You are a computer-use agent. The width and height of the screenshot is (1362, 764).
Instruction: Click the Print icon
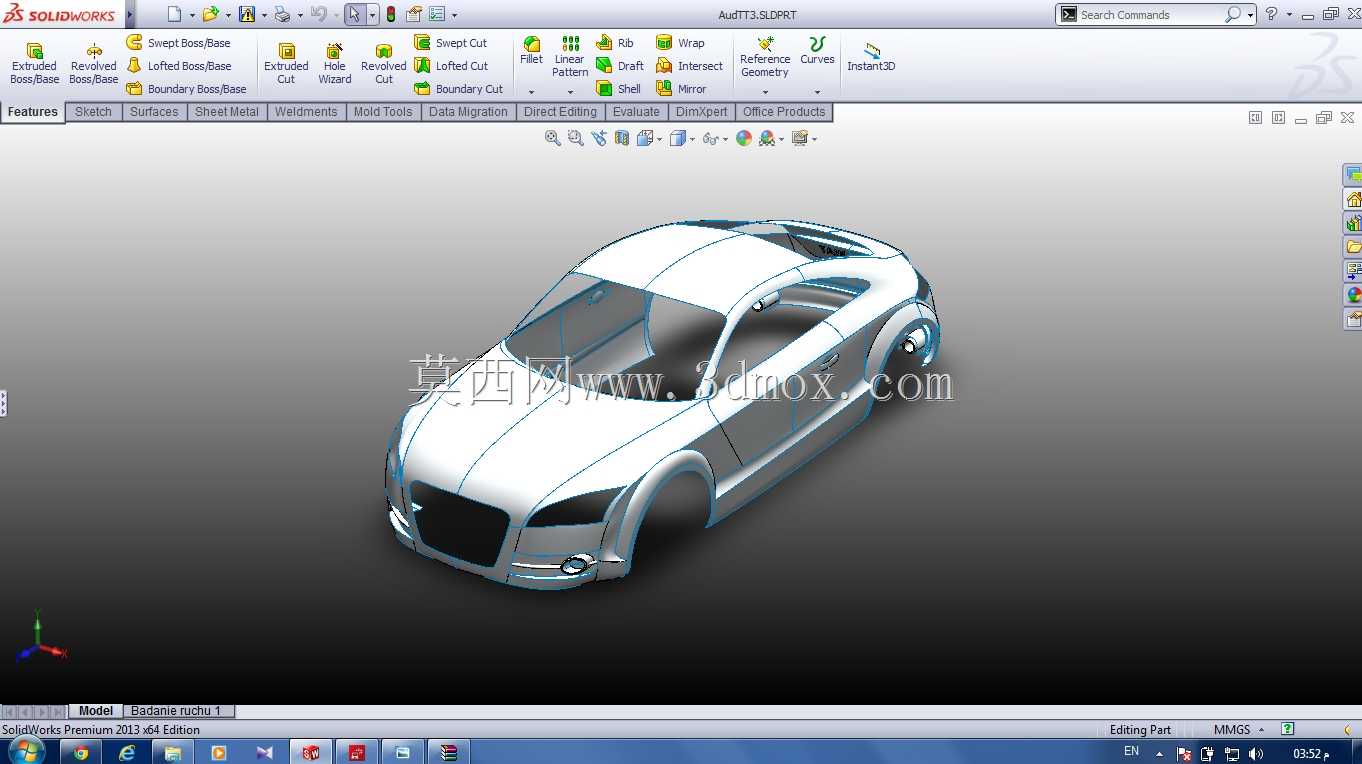(282, 15)
